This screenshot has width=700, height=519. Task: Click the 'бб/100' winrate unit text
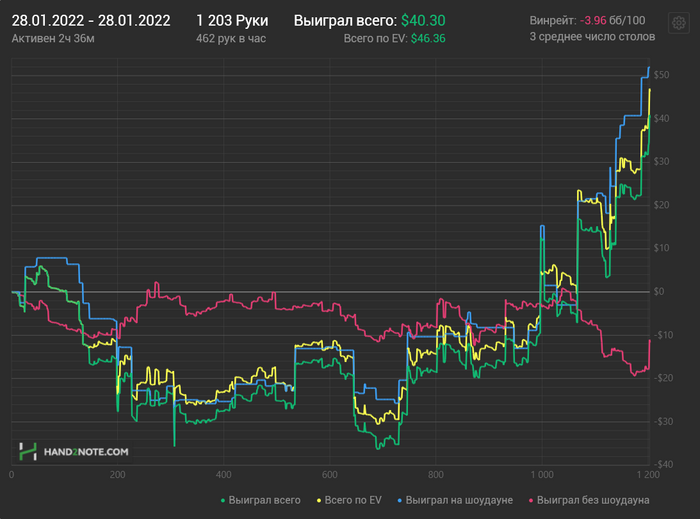627,21
